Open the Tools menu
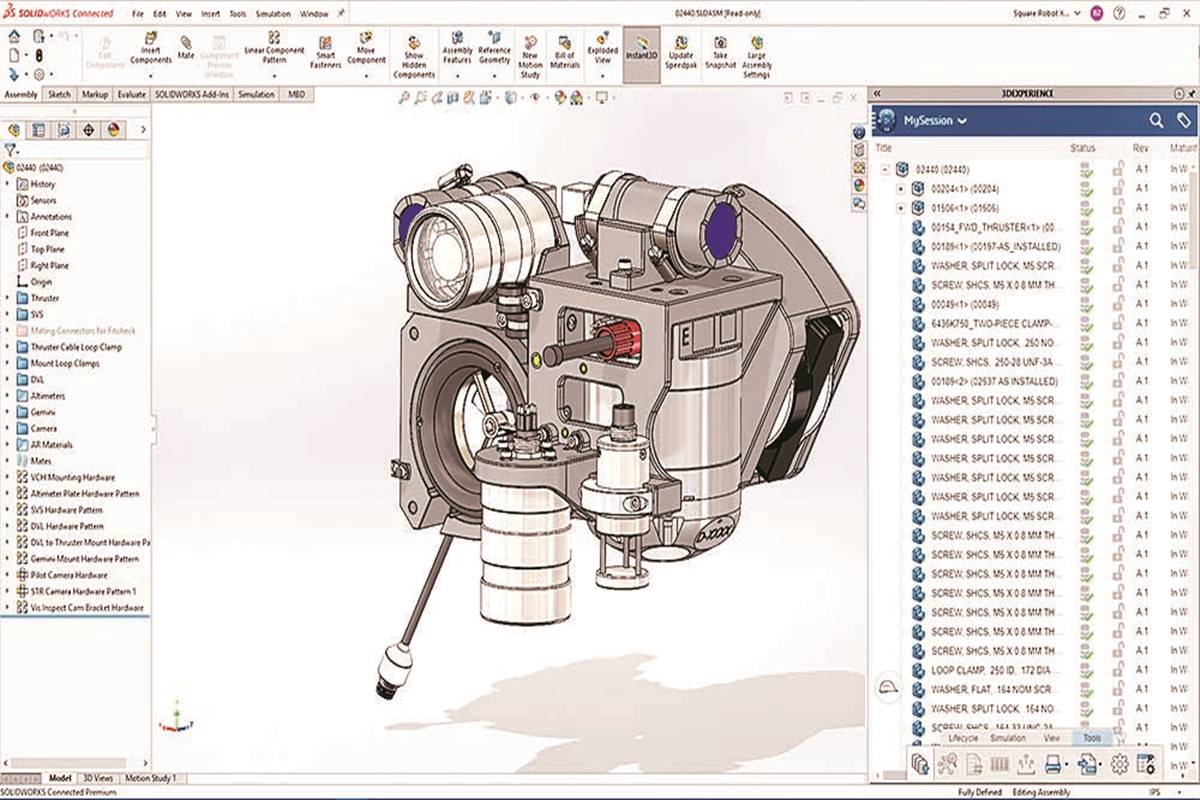Image resolution: width=1200 pixels, height=800 pixels. [x=237, y=14]
